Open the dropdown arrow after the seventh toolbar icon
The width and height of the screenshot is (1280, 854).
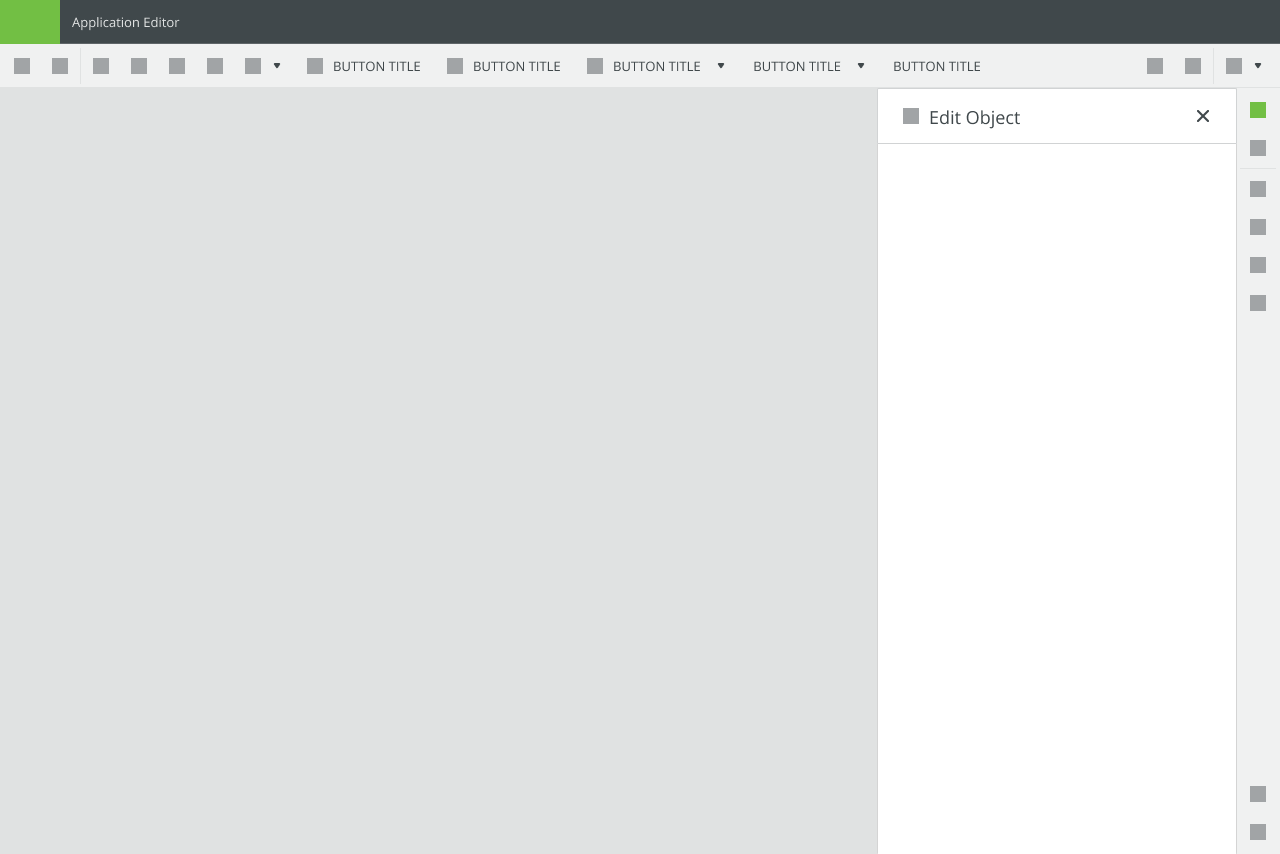277,66
